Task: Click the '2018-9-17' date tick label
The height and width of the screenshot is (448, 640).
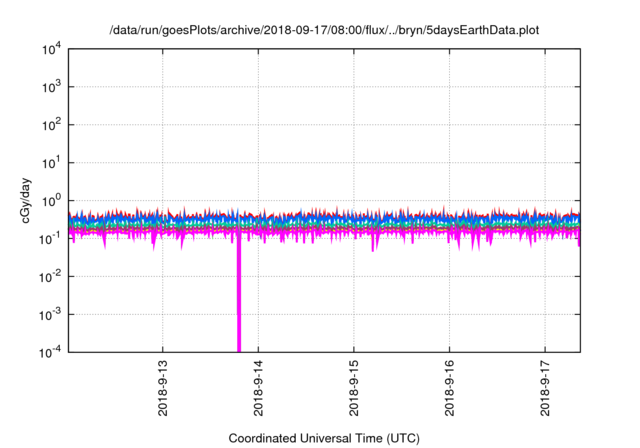Action: coord(545,388)
